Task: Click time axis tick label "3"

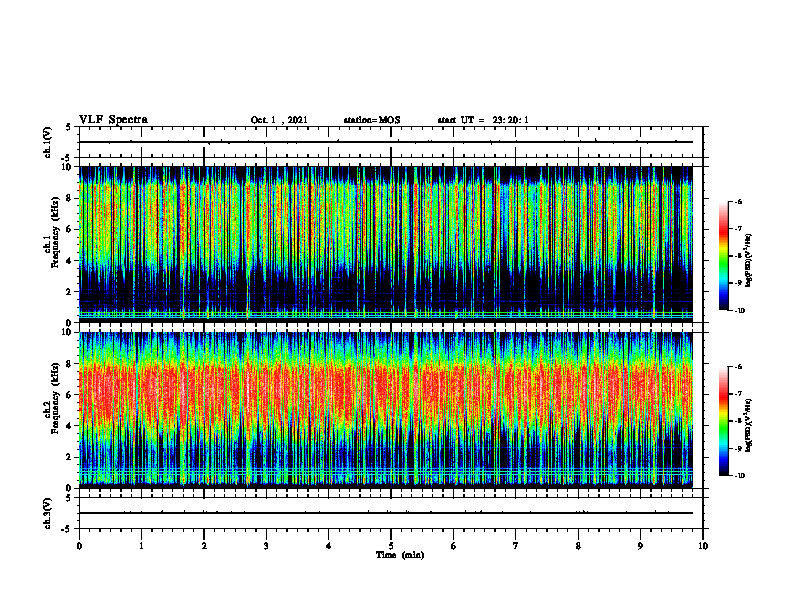Action: tap(266, 546)
